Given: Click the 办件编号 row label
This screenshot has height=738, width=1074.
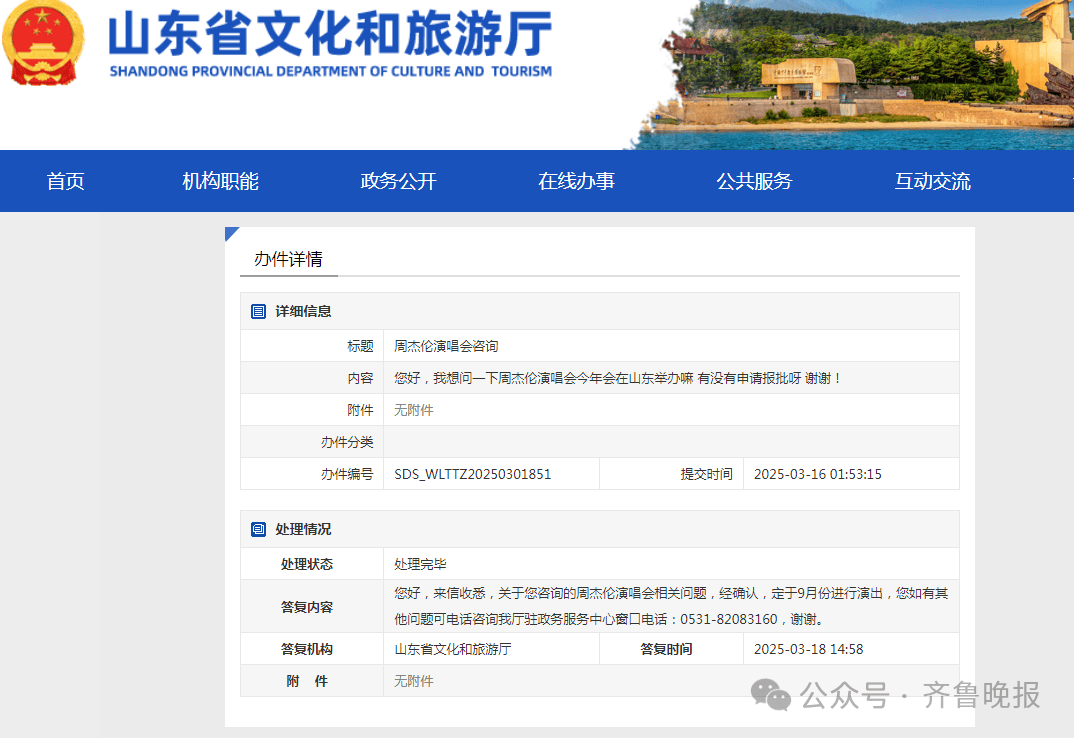Looking at the screenshot, I should [347, 474].
